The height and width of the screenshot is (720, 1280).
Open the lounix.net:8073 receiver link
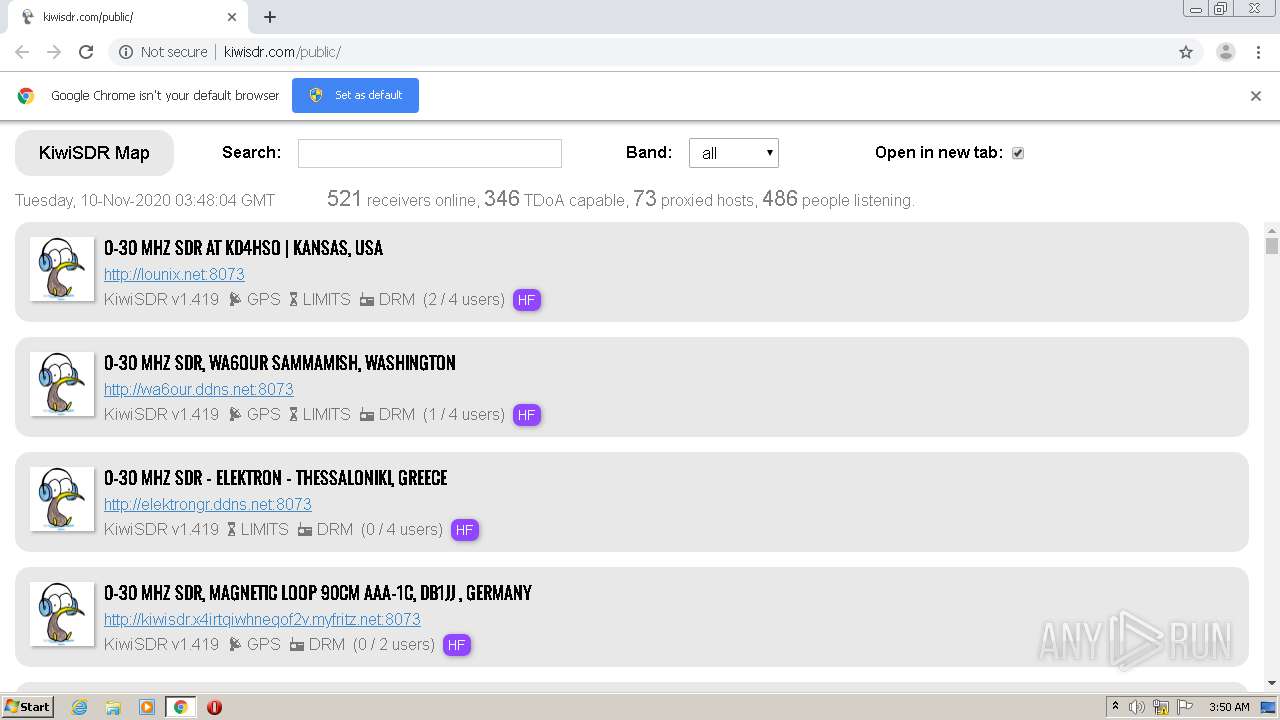coord(174,274)
